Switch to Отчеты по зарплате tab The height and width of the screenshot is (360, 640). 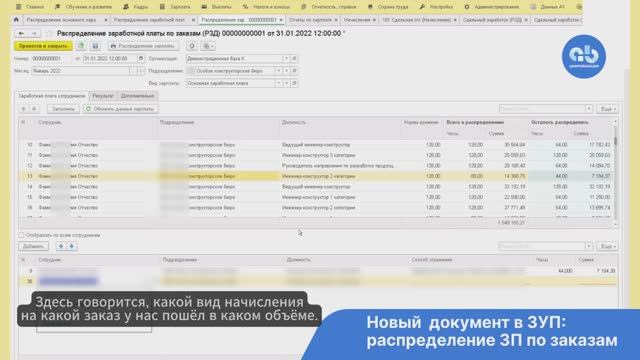pyautogui.click(x=310, y=20)
